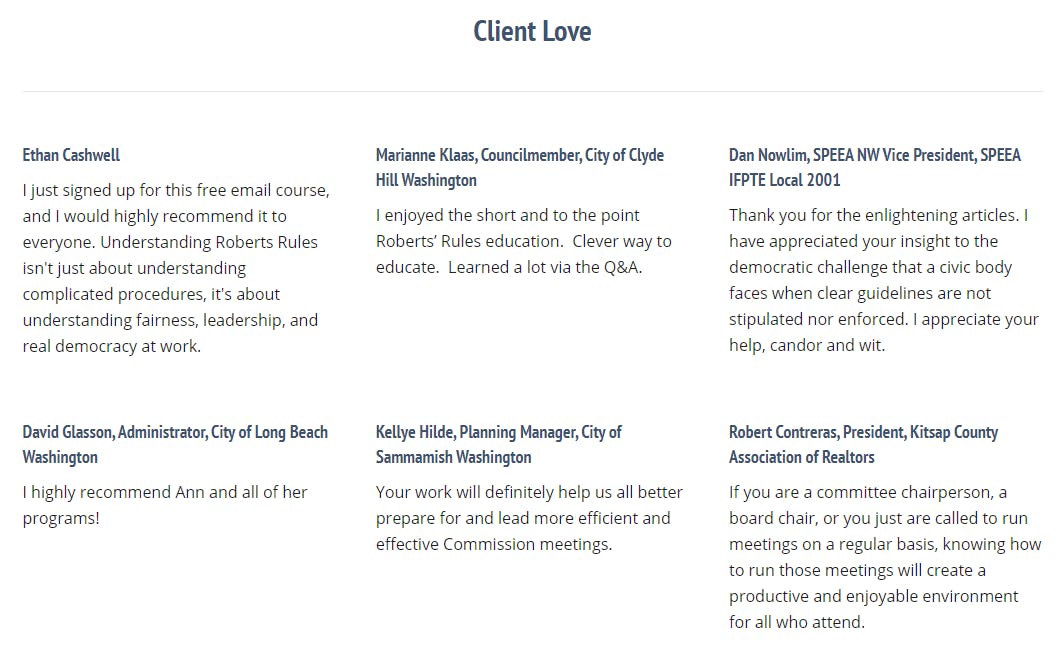Click 'real democracy at work' sentence
Viewport: 1059px width, 646px height.
pos(111,347)
